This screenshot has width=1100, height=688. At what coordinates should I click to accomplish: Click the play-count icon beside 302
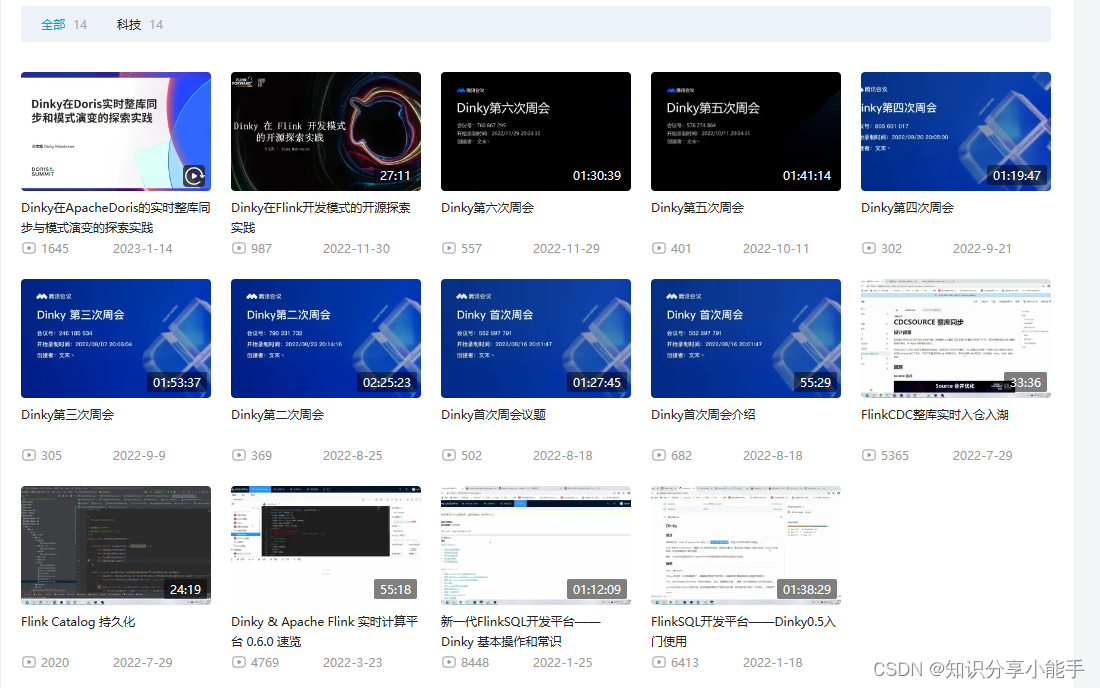tap(868, 248)
